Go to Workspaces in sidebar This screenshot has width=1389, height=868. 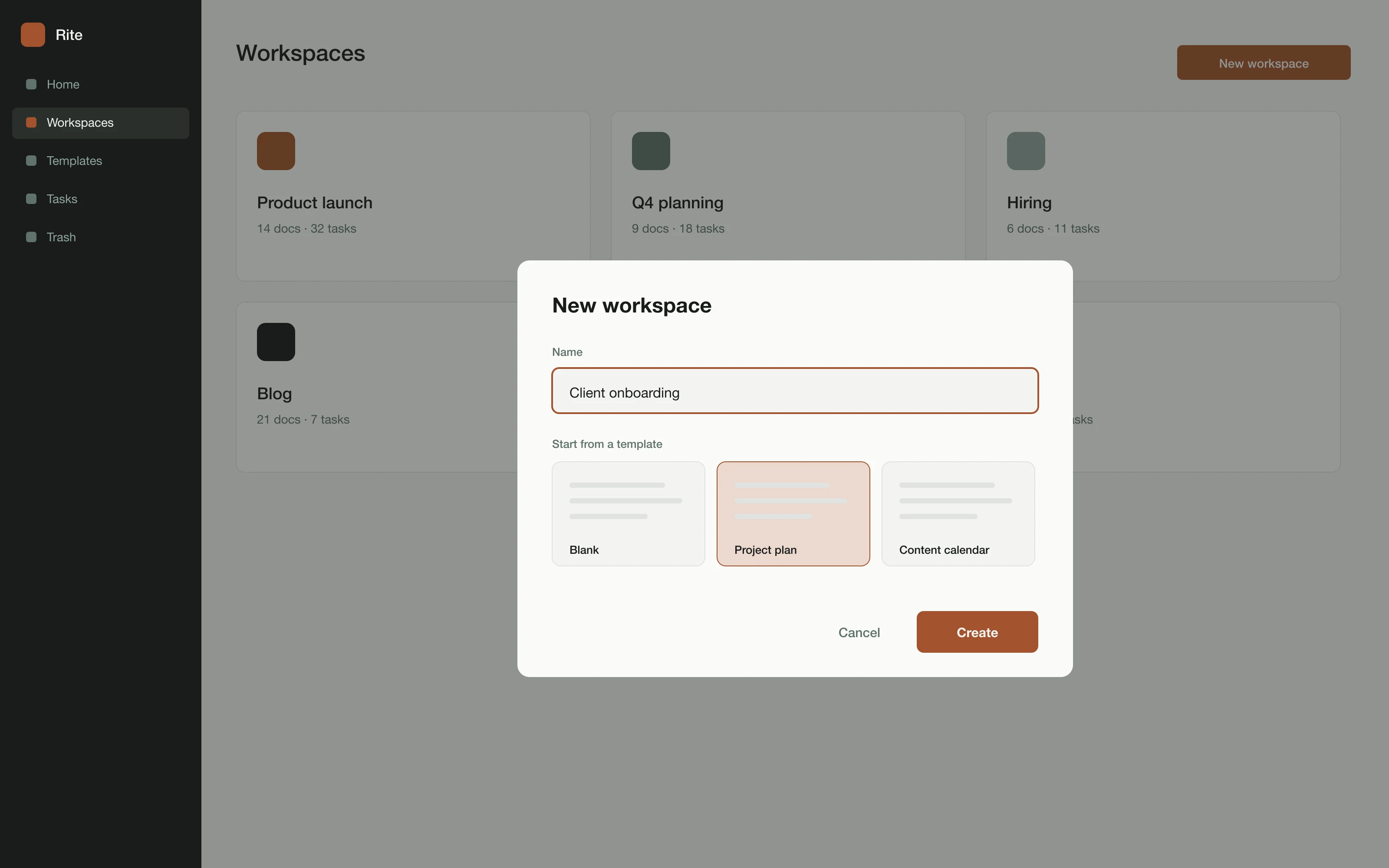[100, 123]
